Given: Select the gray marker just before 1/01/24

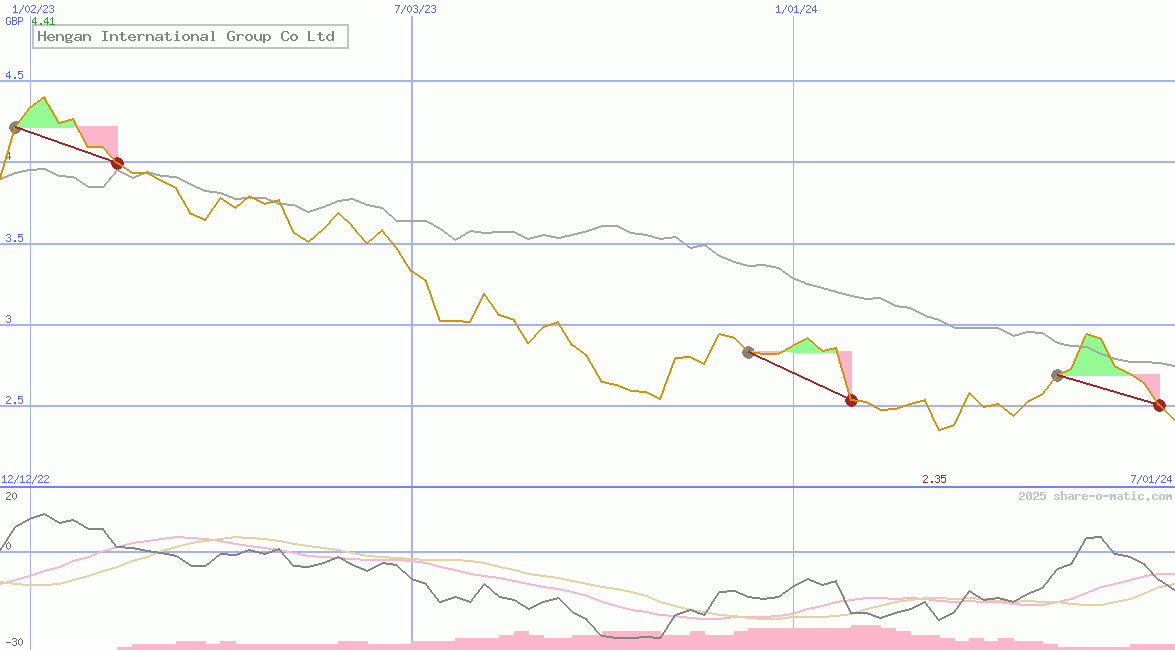Looking at the screenshot, I should (748, 352).
